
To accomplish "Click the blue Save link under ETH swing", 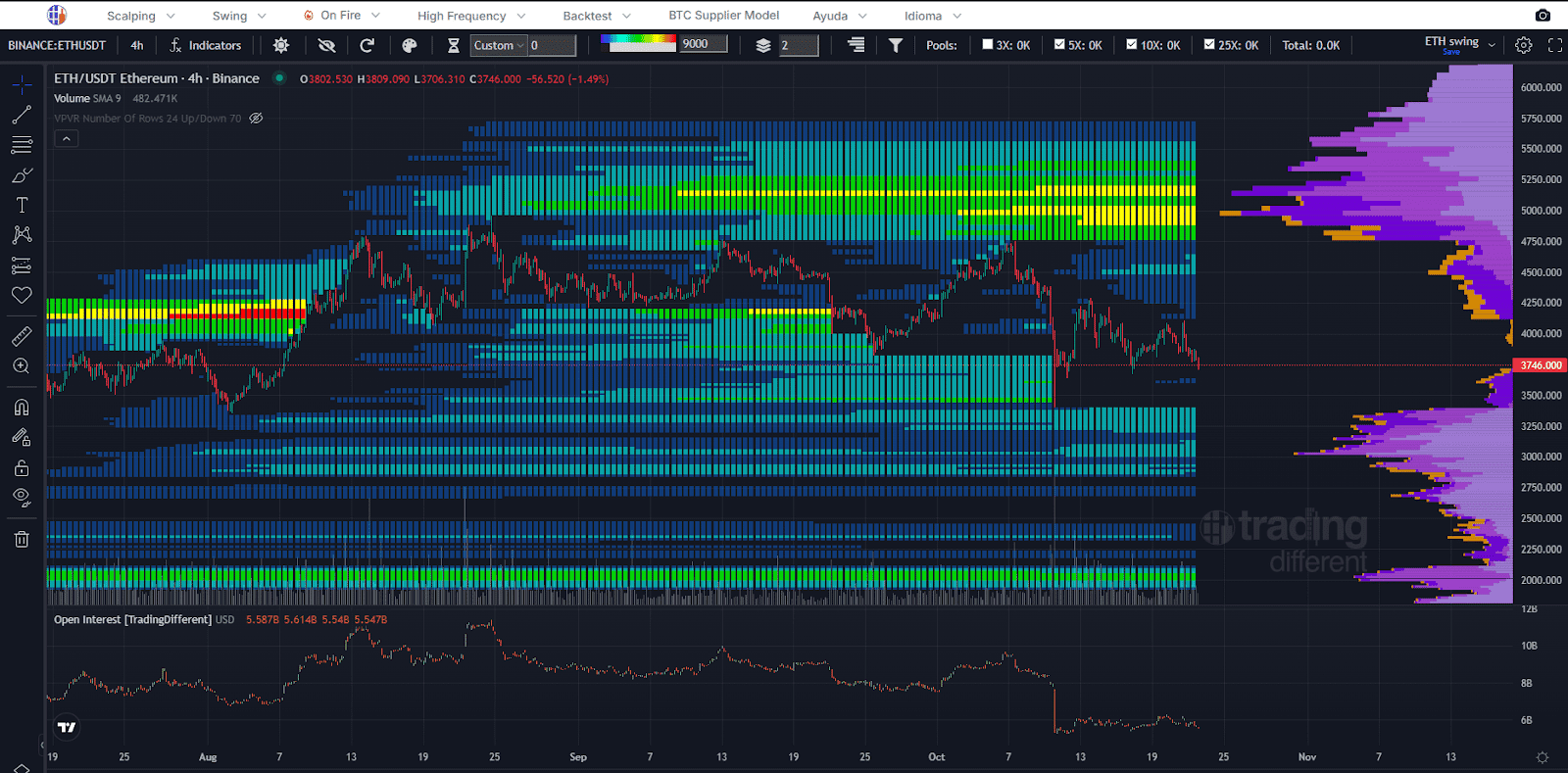I will (1451, 52).
